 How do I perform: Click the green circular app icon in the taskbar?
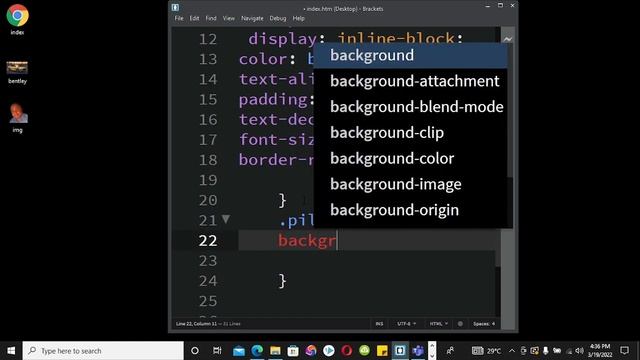click(x=364, y=350)
